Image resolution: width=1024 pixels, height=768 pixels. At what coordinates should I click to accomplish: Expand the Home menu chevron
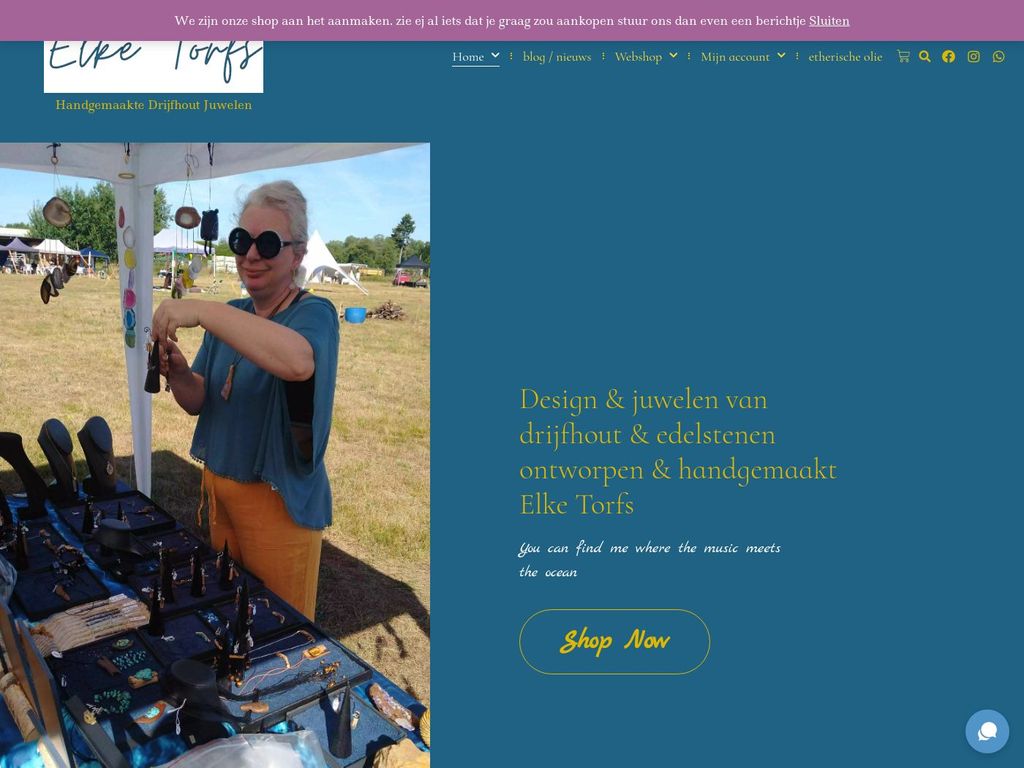495,56
